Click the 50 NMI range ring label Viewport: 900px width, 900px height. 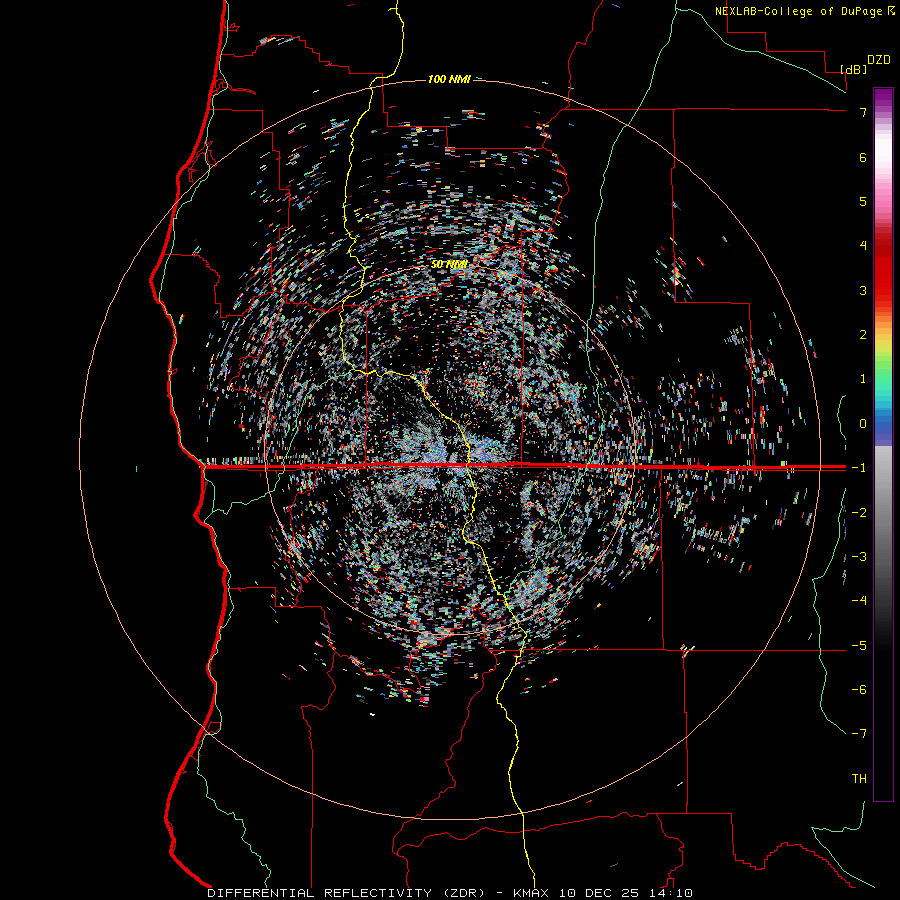tap(449, 265)
